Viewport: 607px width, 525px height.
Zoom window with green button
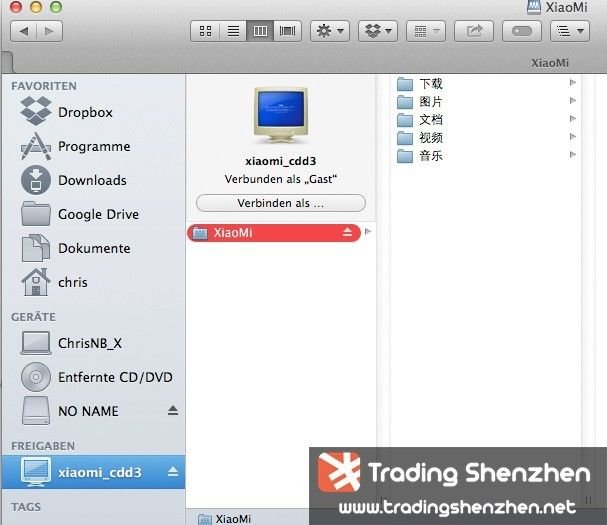[x=56, y=7]
